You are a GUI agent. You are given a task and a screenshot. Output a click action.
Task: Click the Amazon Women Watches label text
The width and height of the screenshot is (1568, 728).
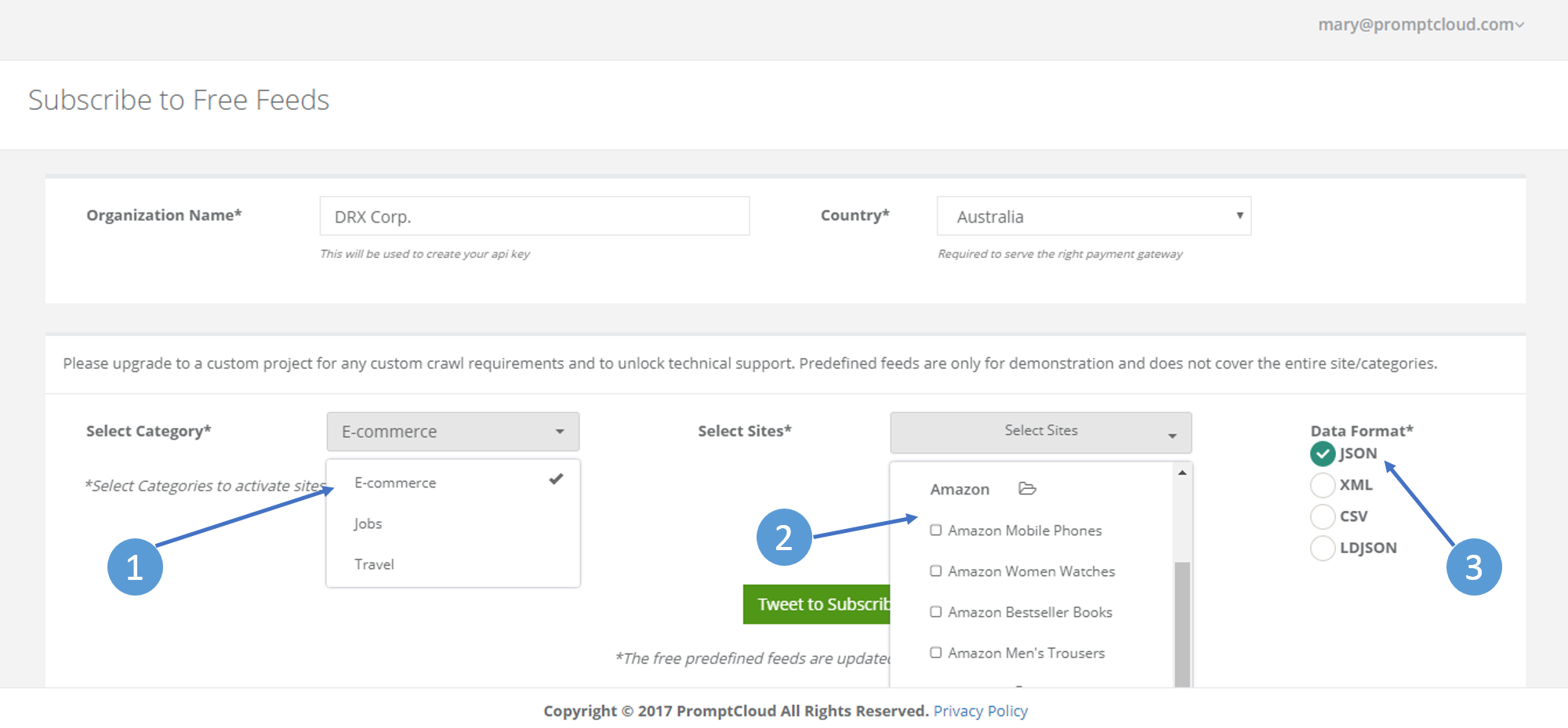pyautogui.click(x=1031, y=571)
